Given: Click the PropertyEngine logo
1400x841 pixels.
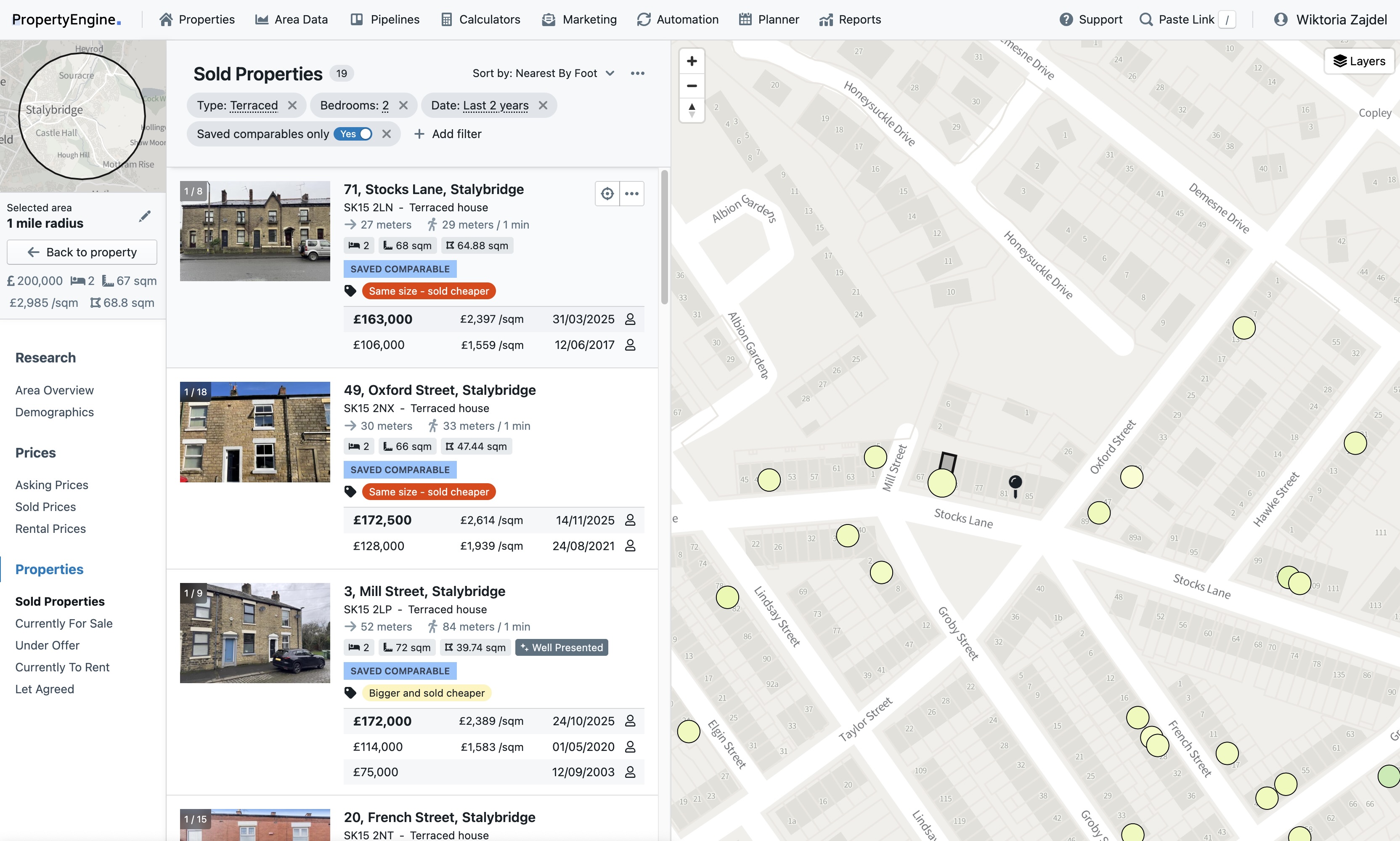Looking at the screenshot, I should [66, 19].
